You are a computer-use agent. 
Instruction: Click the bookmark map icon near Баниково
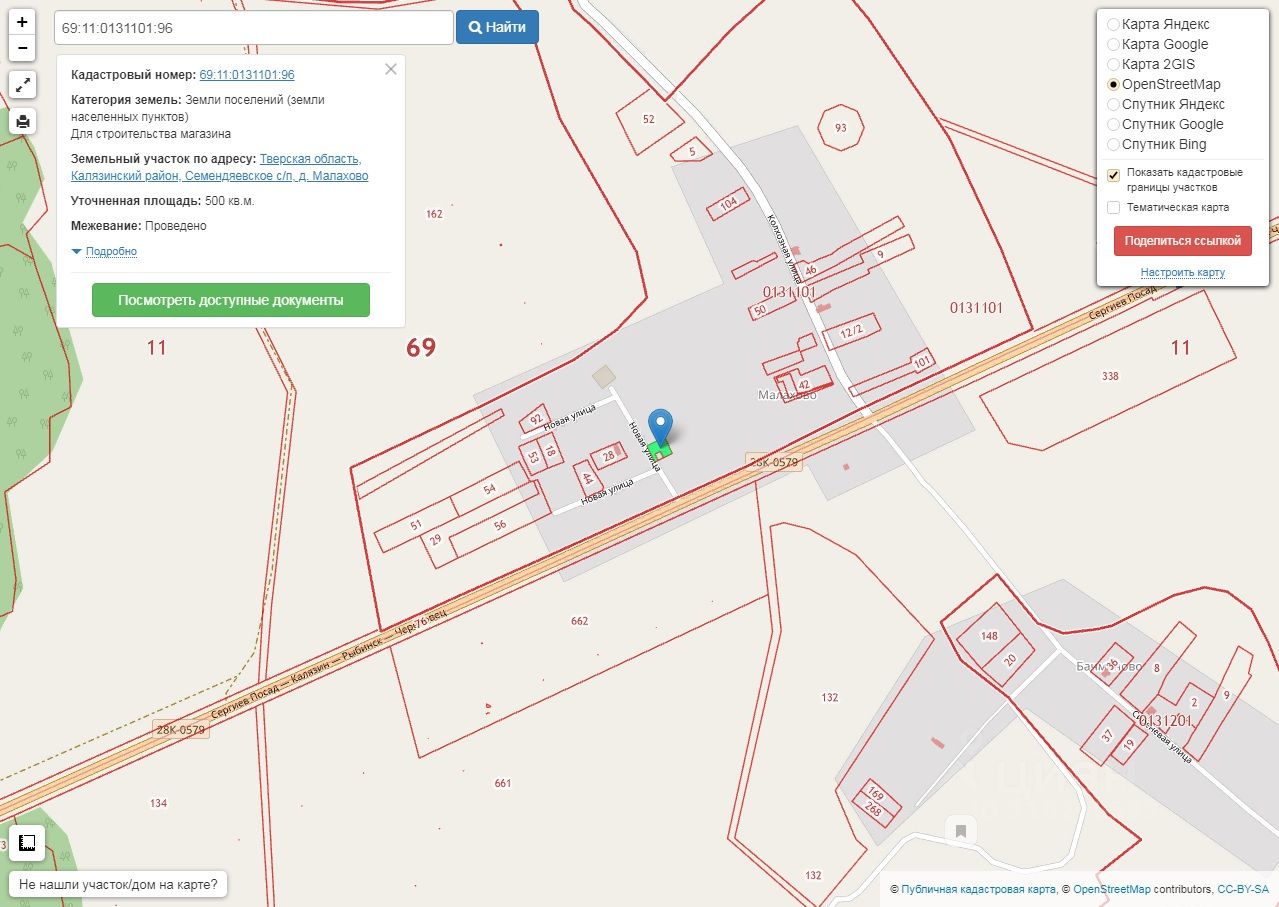click(x=960, y=830)
